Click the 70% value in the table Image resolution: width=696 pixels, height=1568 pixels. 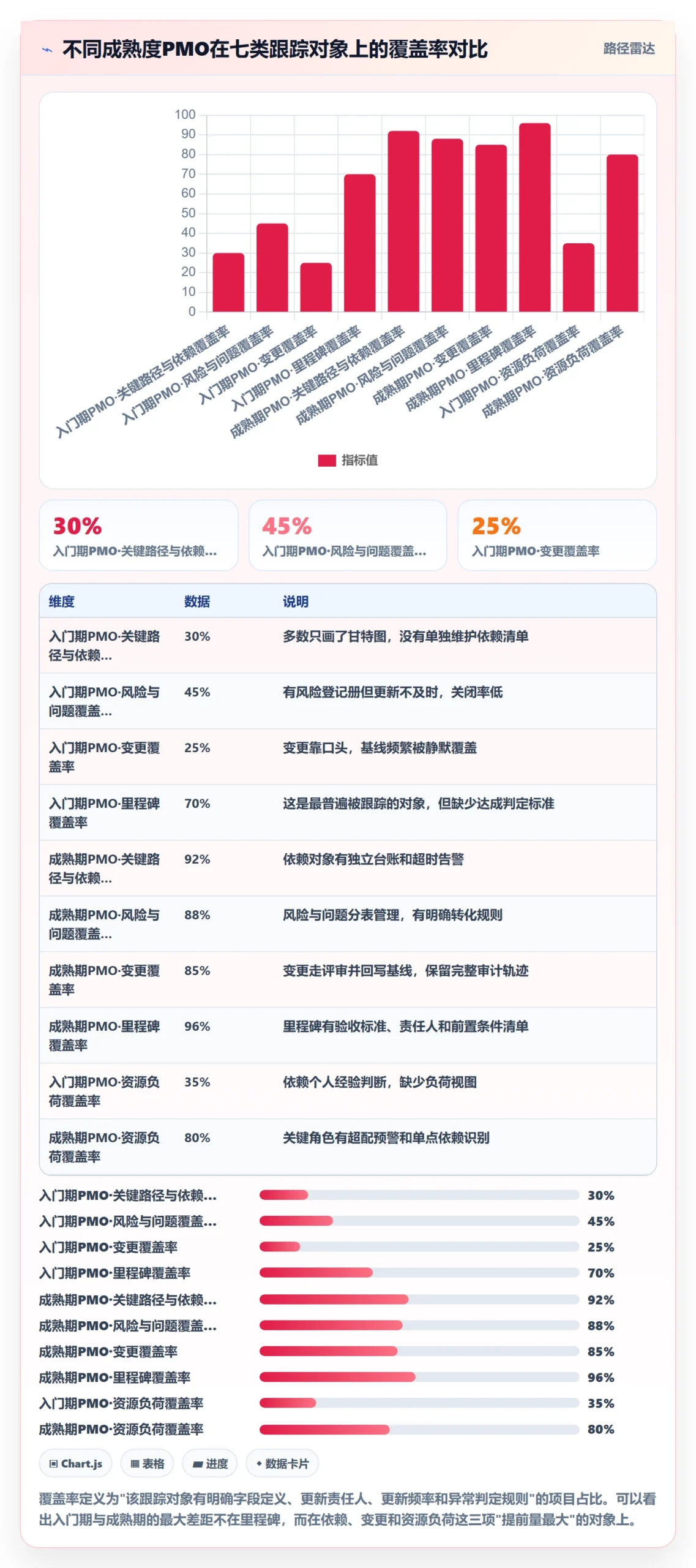[x=197, y=804]
